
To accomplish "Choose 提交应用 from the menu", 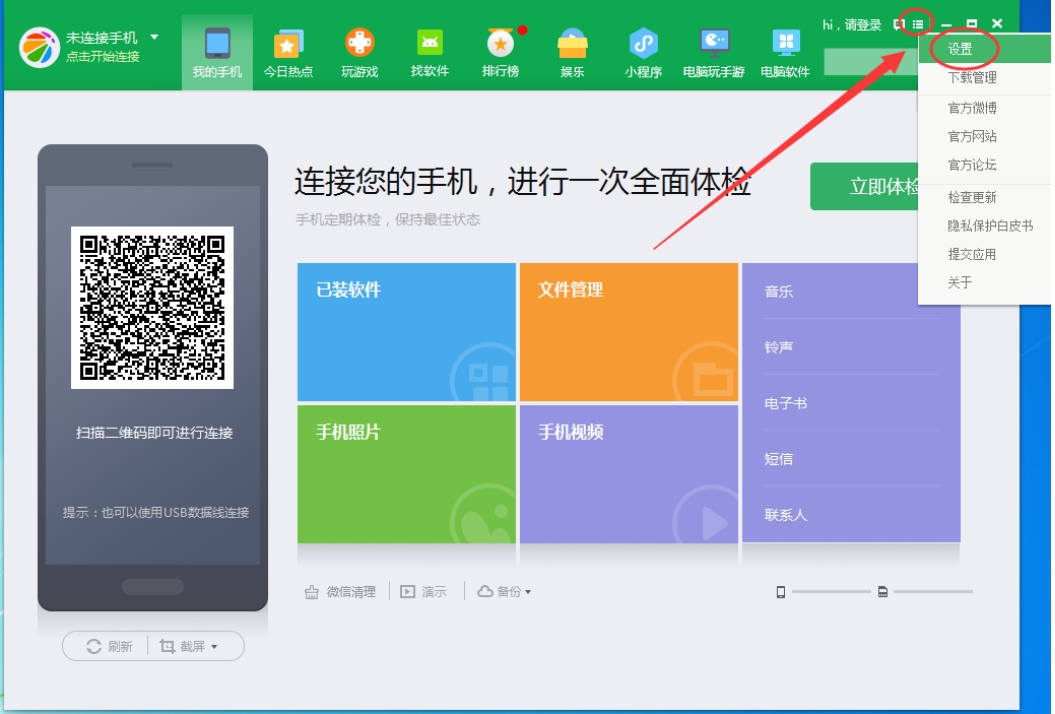I will (984, 254).
